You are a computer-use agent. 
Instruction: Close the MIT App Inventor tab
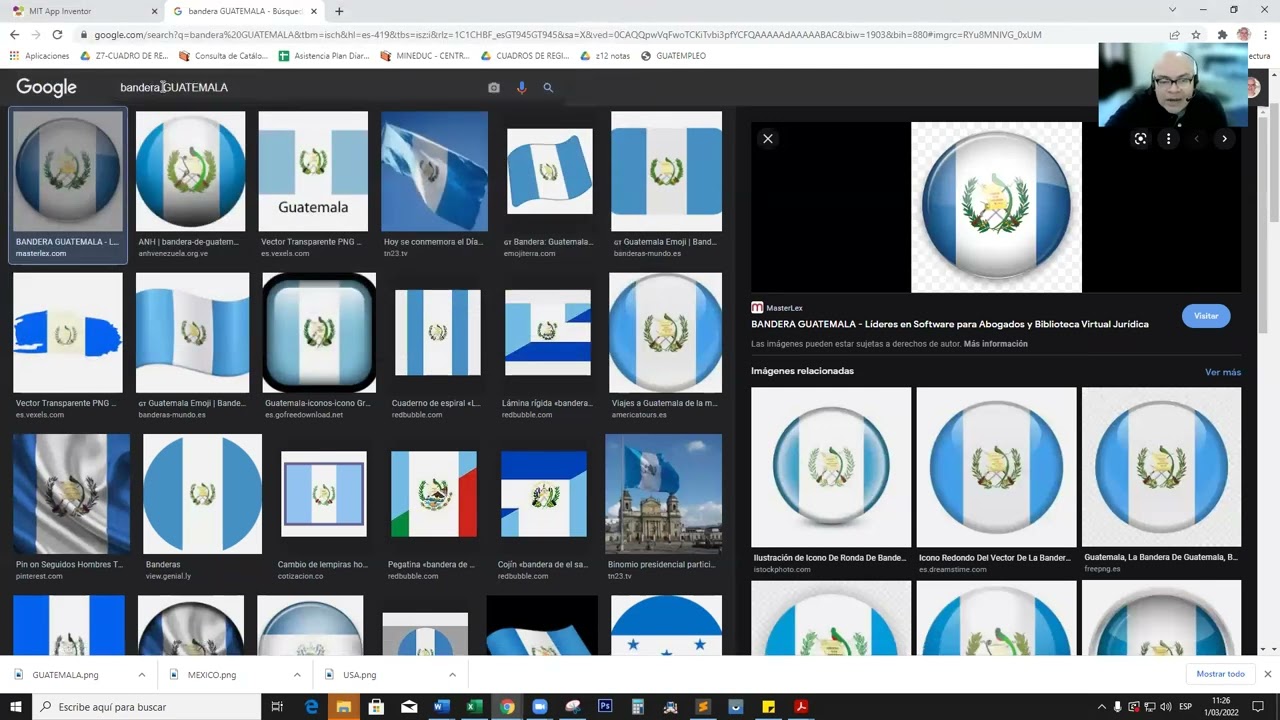coord(154,11)
